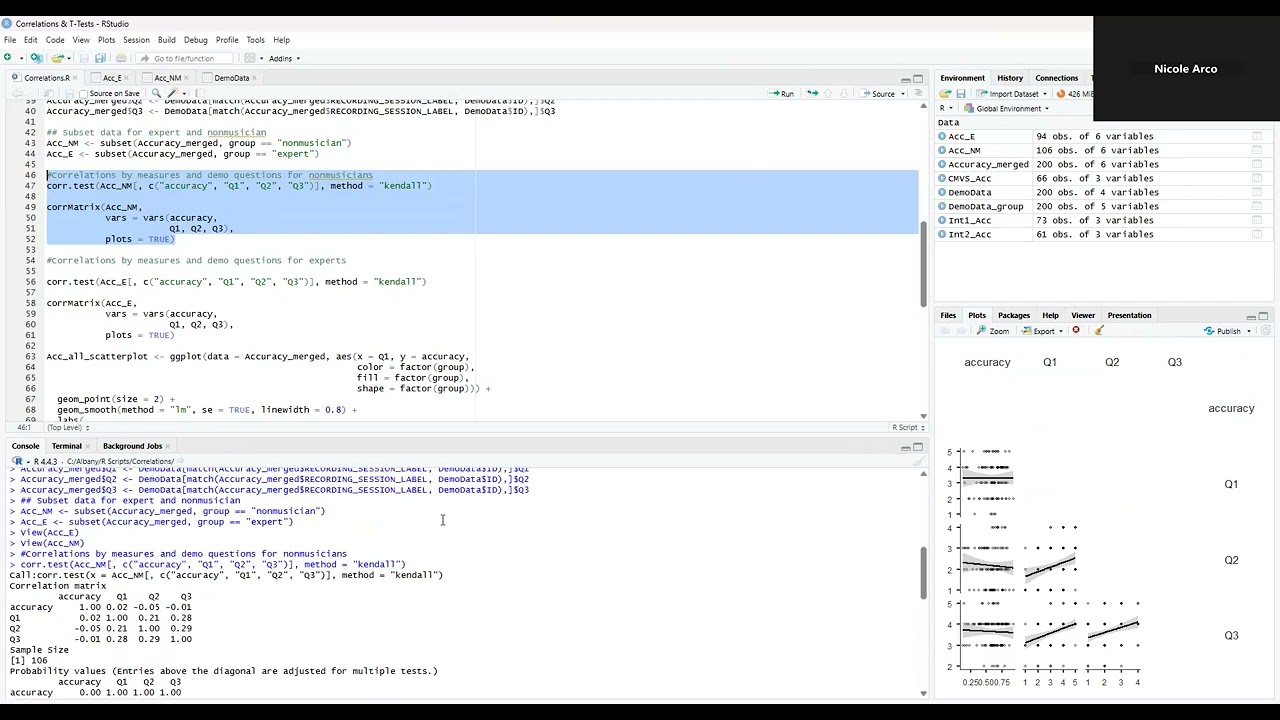1280x720 pixels.
Task: View Int2_Acc data table grid icon
Action: tap(1257, 234)
